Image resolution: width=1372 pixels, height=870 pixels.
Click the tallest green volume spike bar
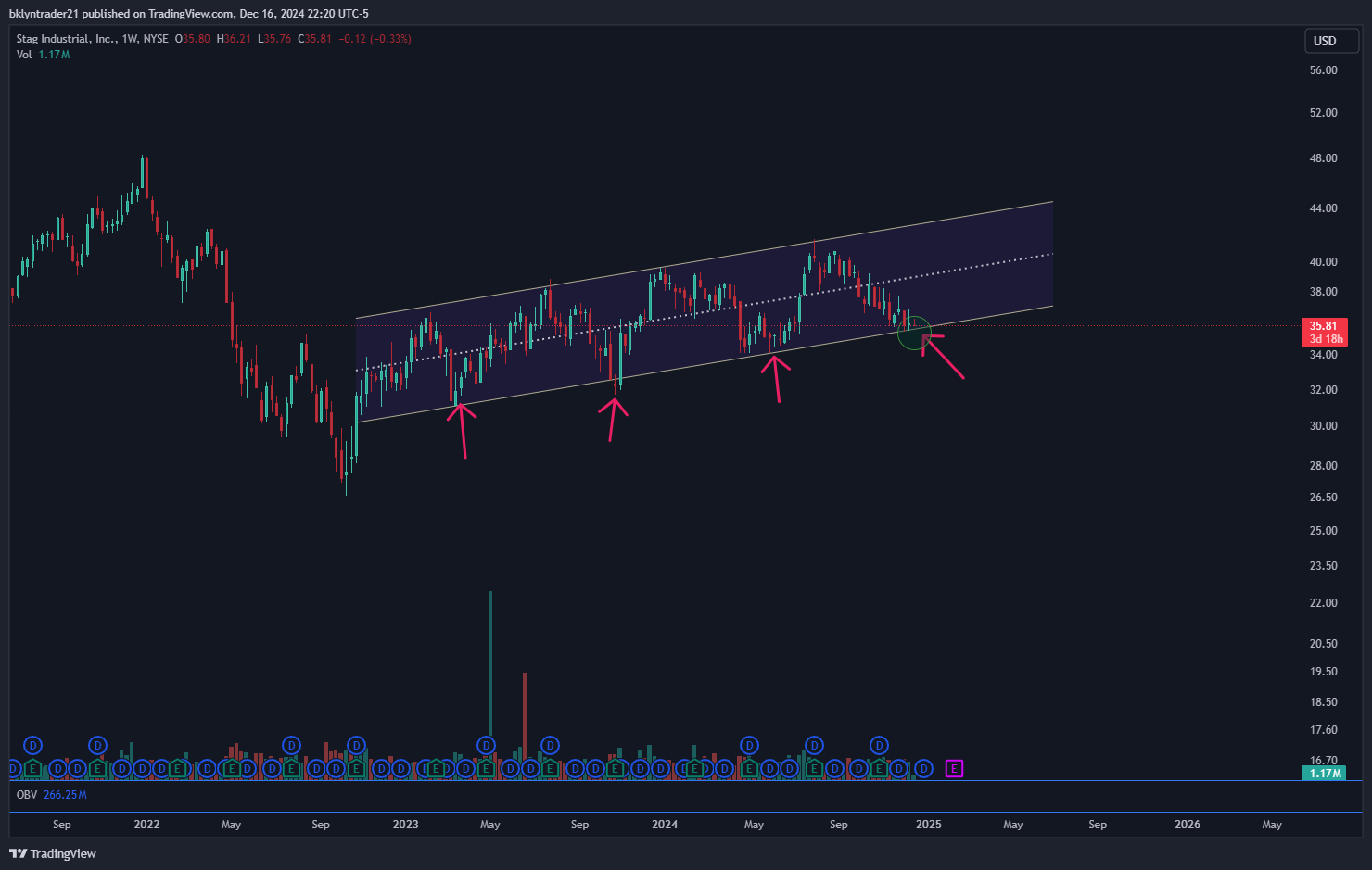click(490, 684)
